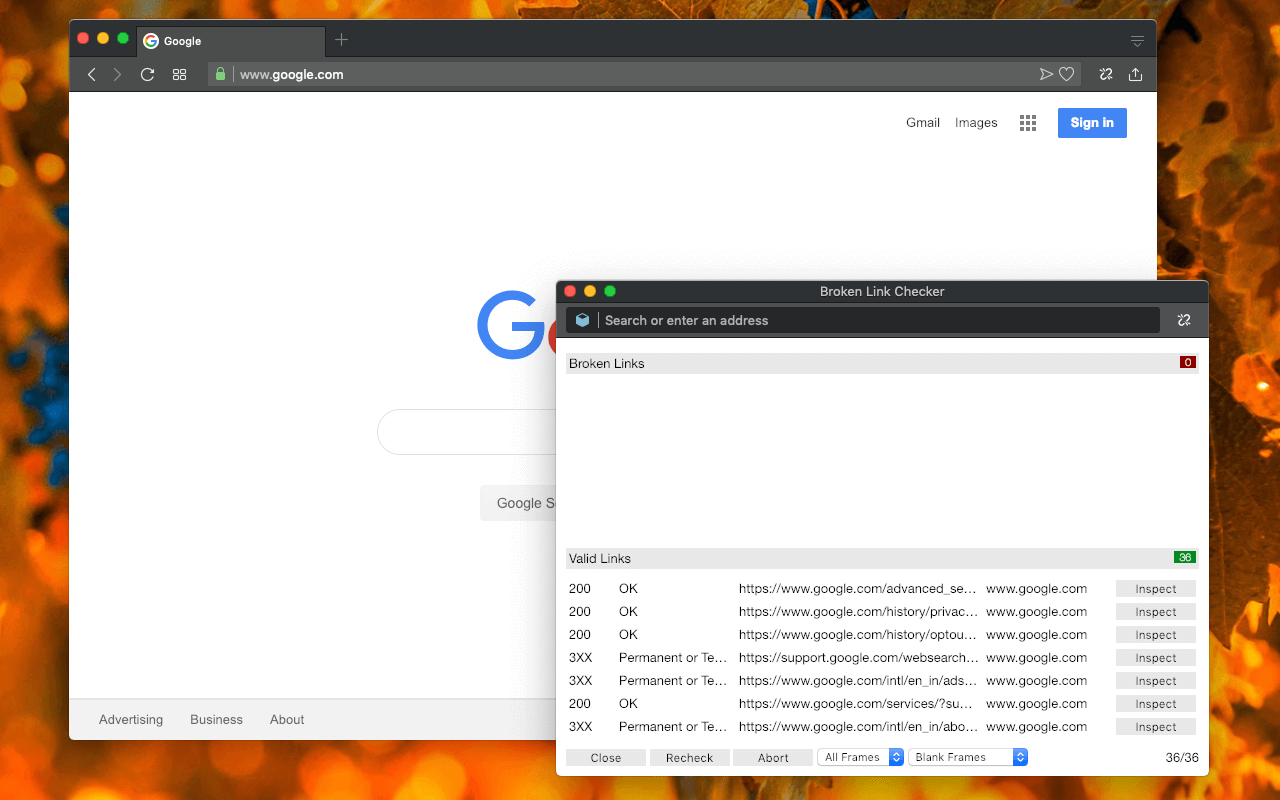This screenshot has height=800, width=1280.
Task: Open the Gmail link
Action: (923, 123)
